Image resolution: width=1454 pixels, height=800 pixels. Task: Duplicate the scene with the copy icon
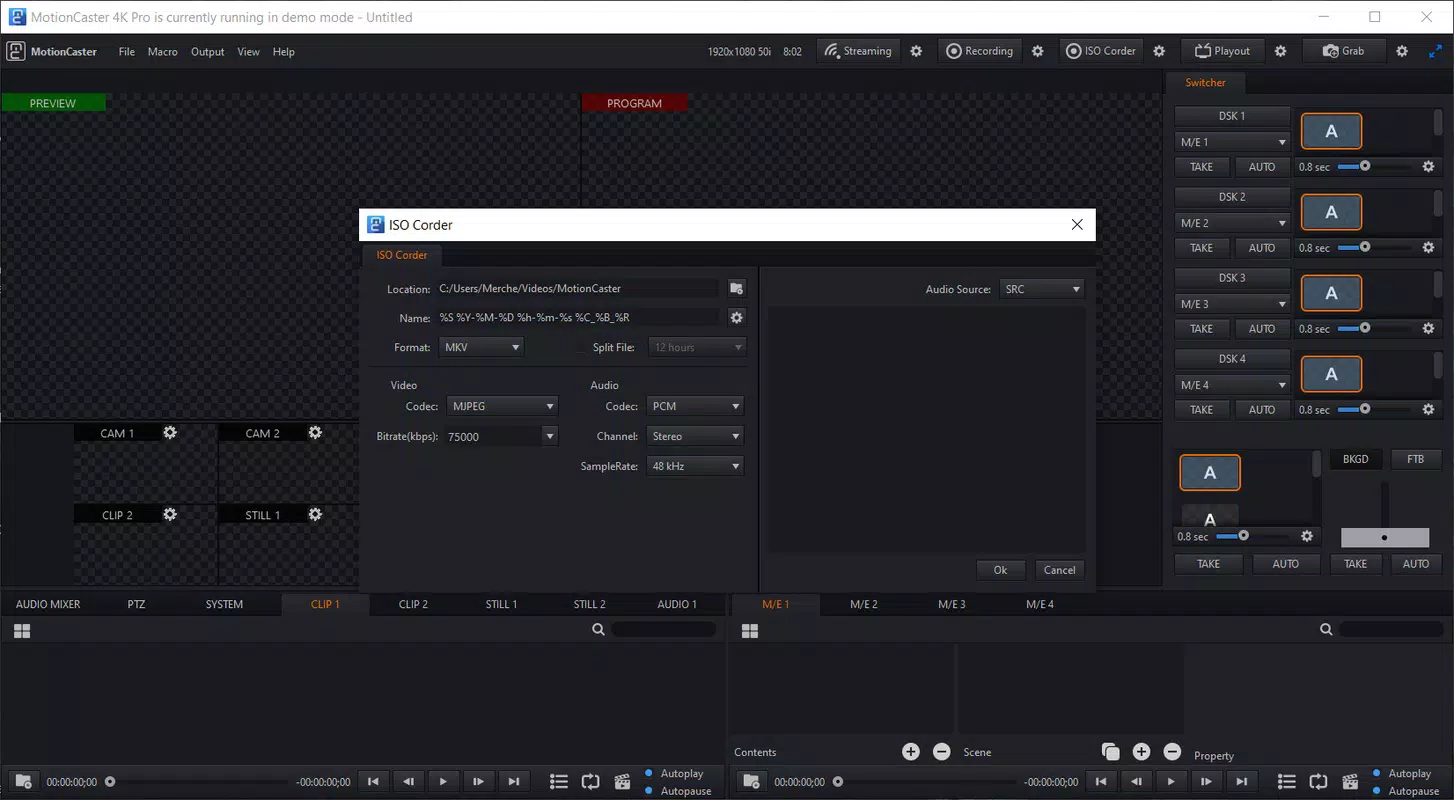pos(1110,752)
